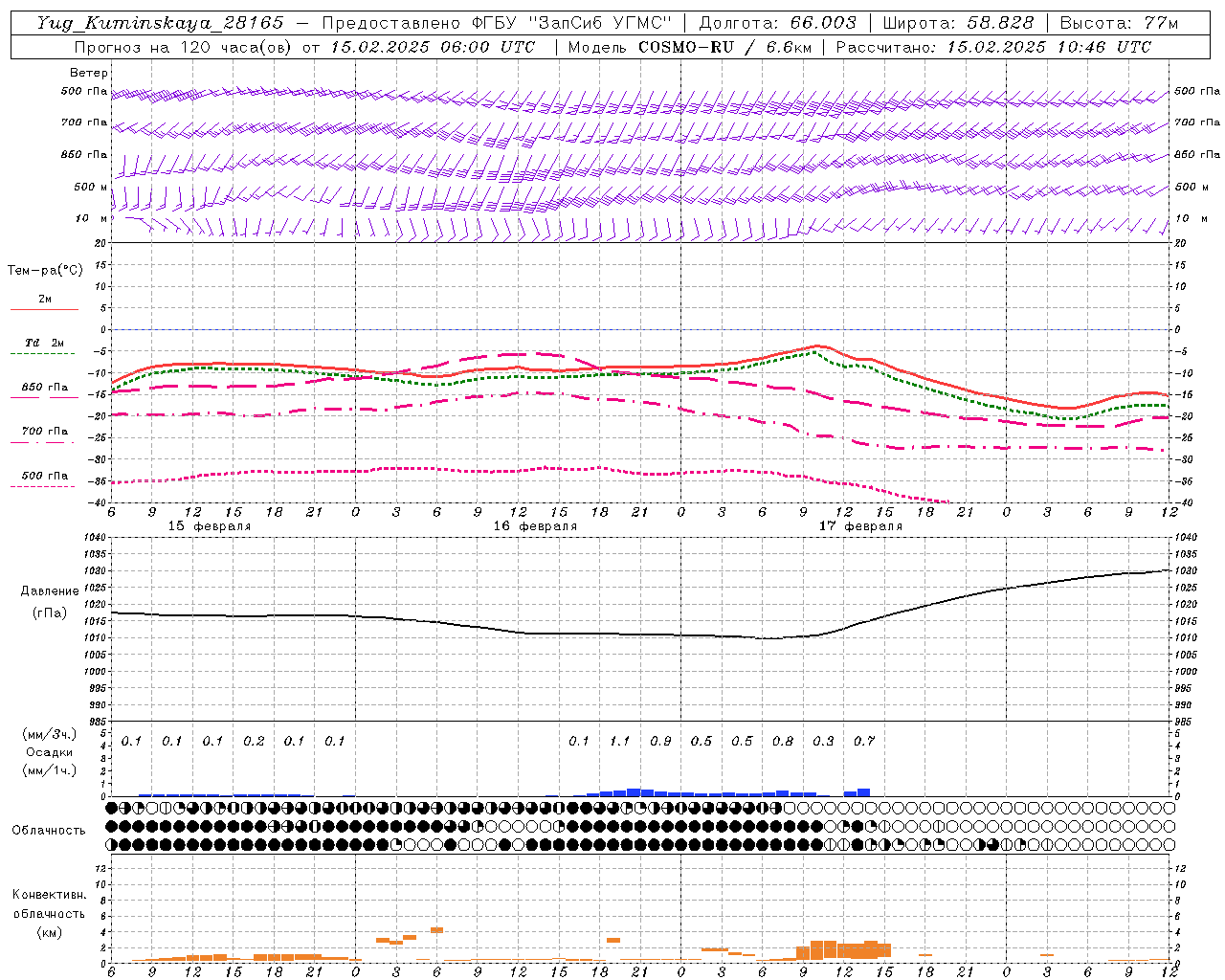Click the (мм/3ч.) unit label
Image resolution: width=1225 pixels, height=980 pixels.
(50, 735)
